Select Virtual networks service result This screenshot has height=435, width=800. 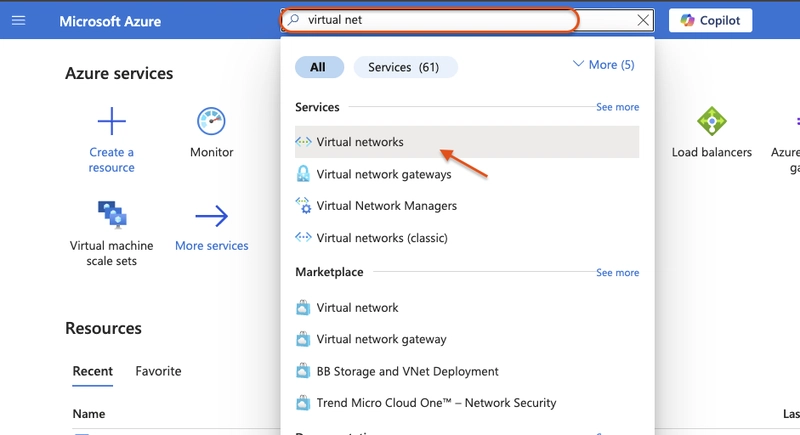467,142
